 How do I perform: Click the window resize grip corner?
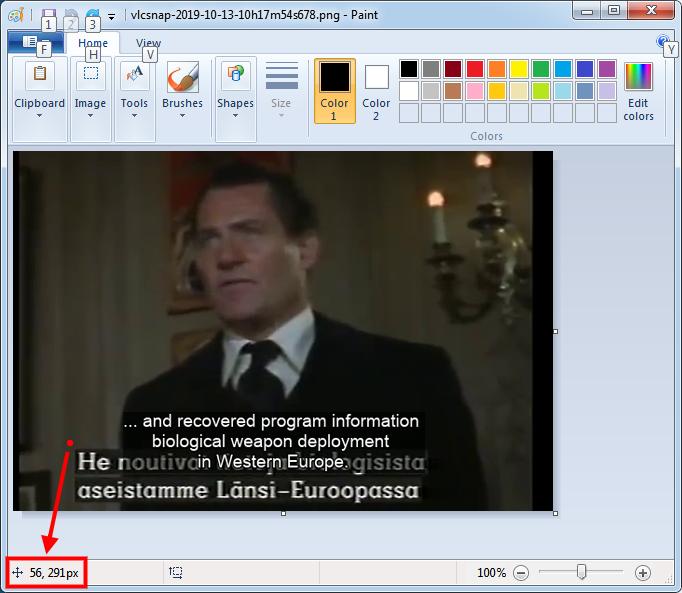click(670, 579)
